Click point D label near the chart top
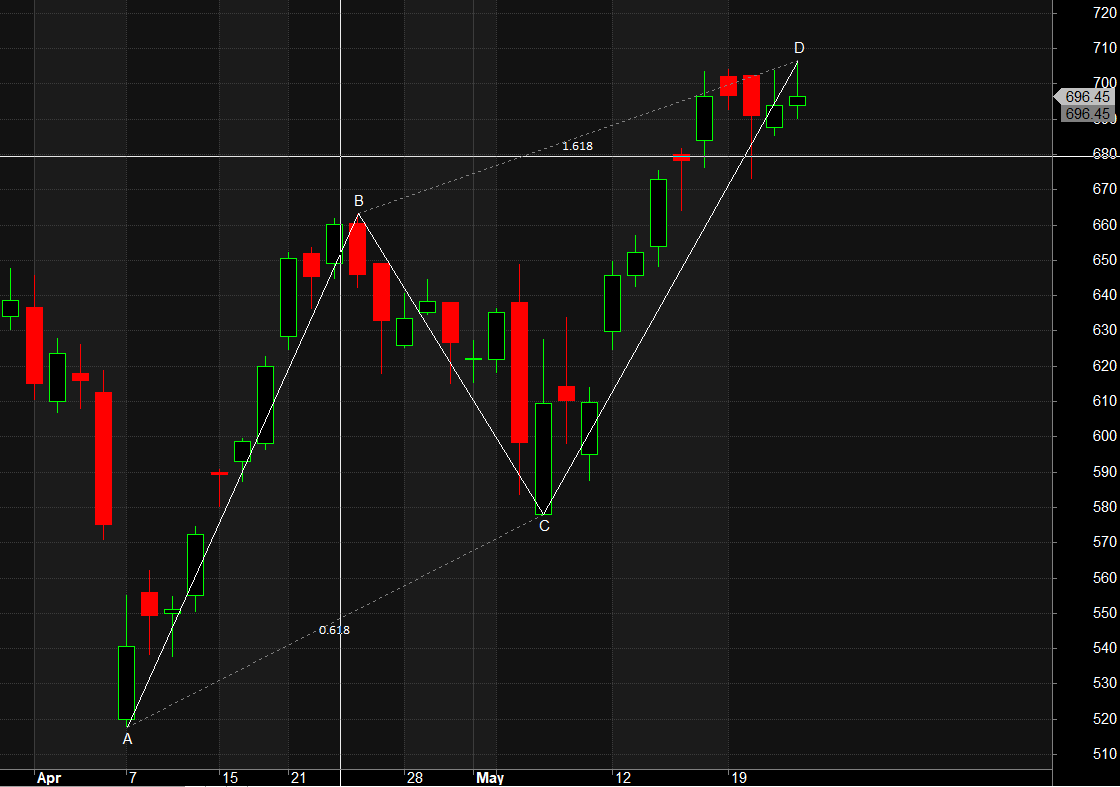Screen dimensions: 1120x787 (x=798, y=47)
